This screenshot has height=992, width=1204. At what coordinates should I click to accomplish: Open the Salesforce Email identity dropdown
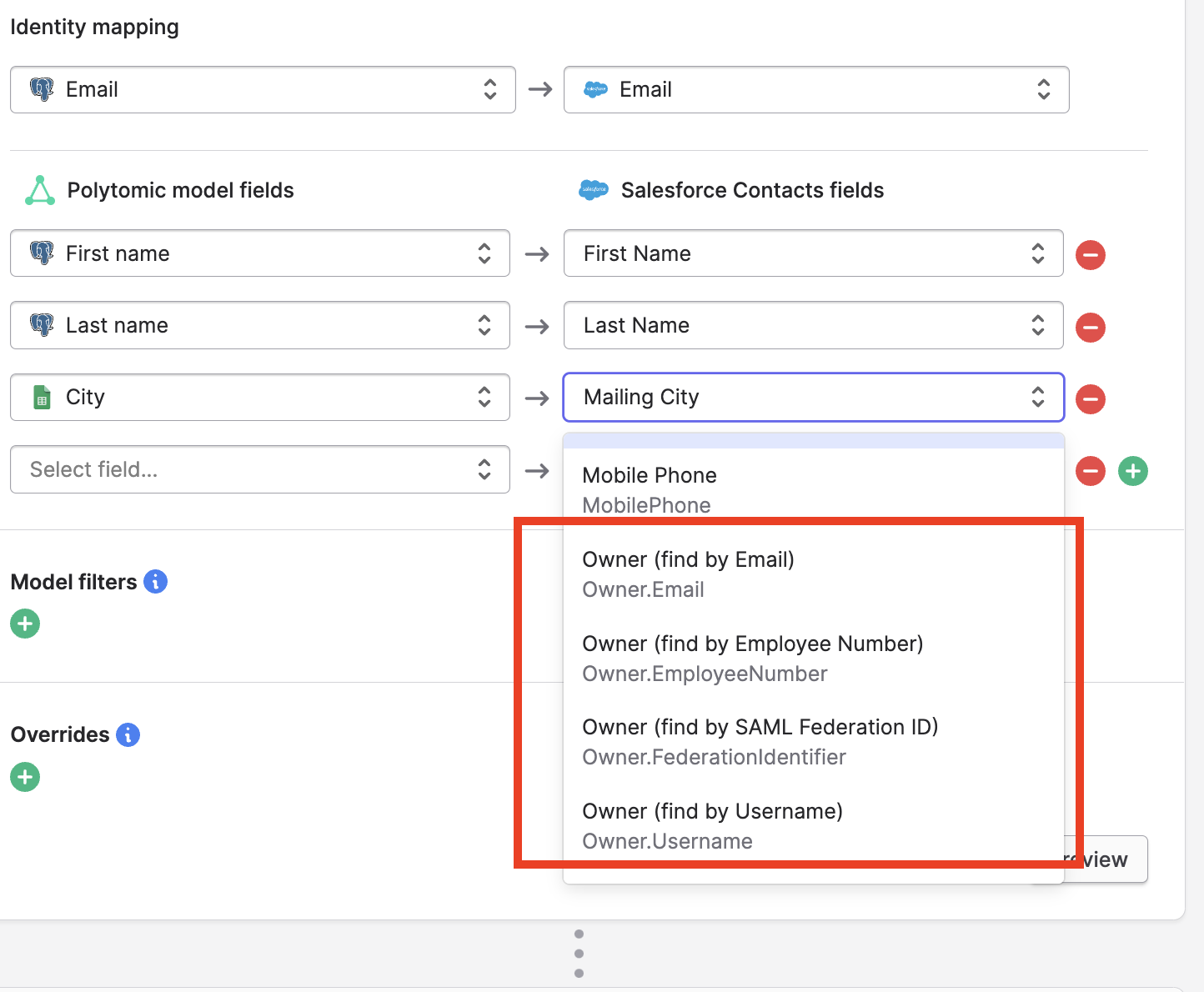pyautogui.click(x=816, y=89)
